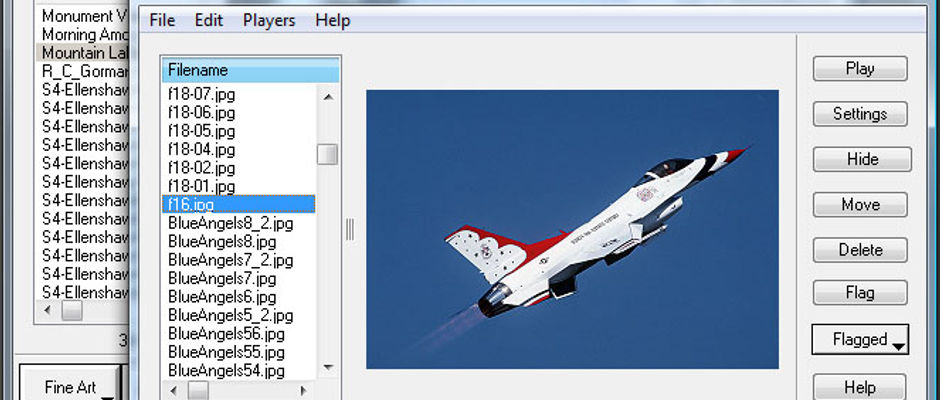
Task: Open the Edit menu
Action: coord(208,20)
